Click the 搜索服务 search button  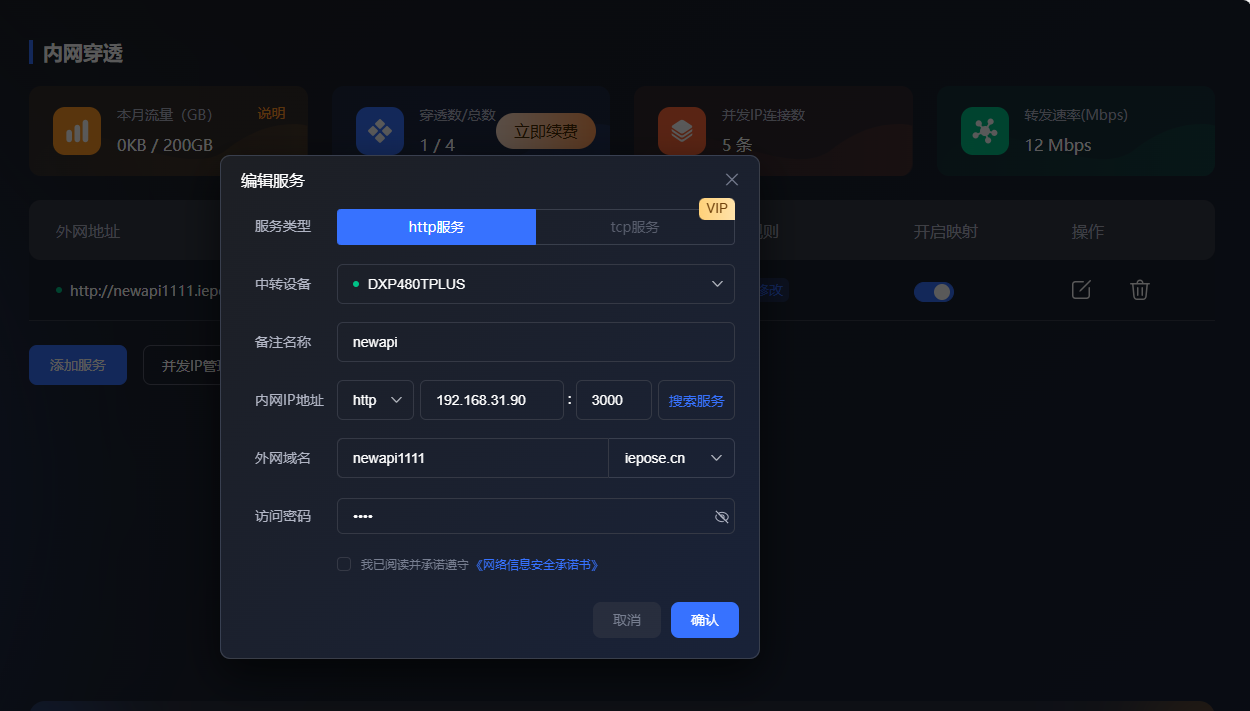(696, 399)
